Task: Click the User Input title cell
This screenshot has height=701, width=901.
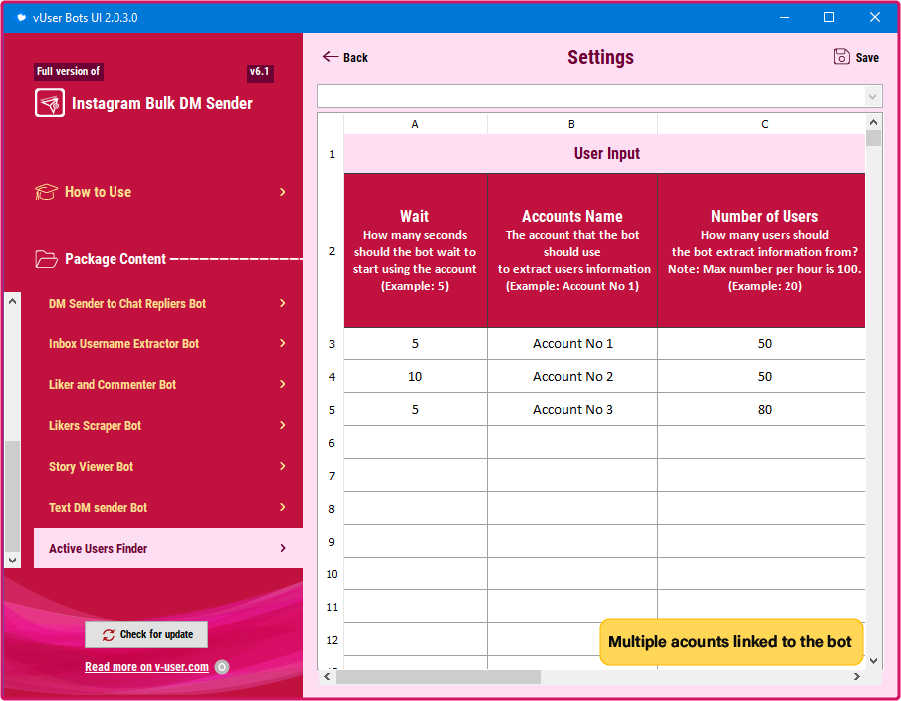Action: pyautogui.click(x=604, y=153)
